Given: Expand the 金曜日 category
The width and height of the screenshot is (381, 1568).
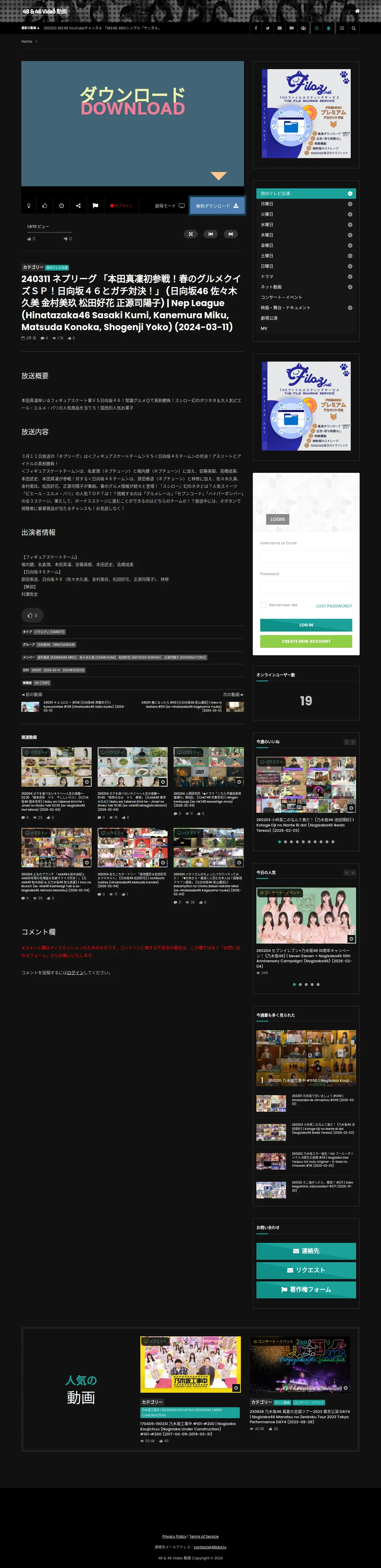Looking at the screenshot, I should 350,245.
